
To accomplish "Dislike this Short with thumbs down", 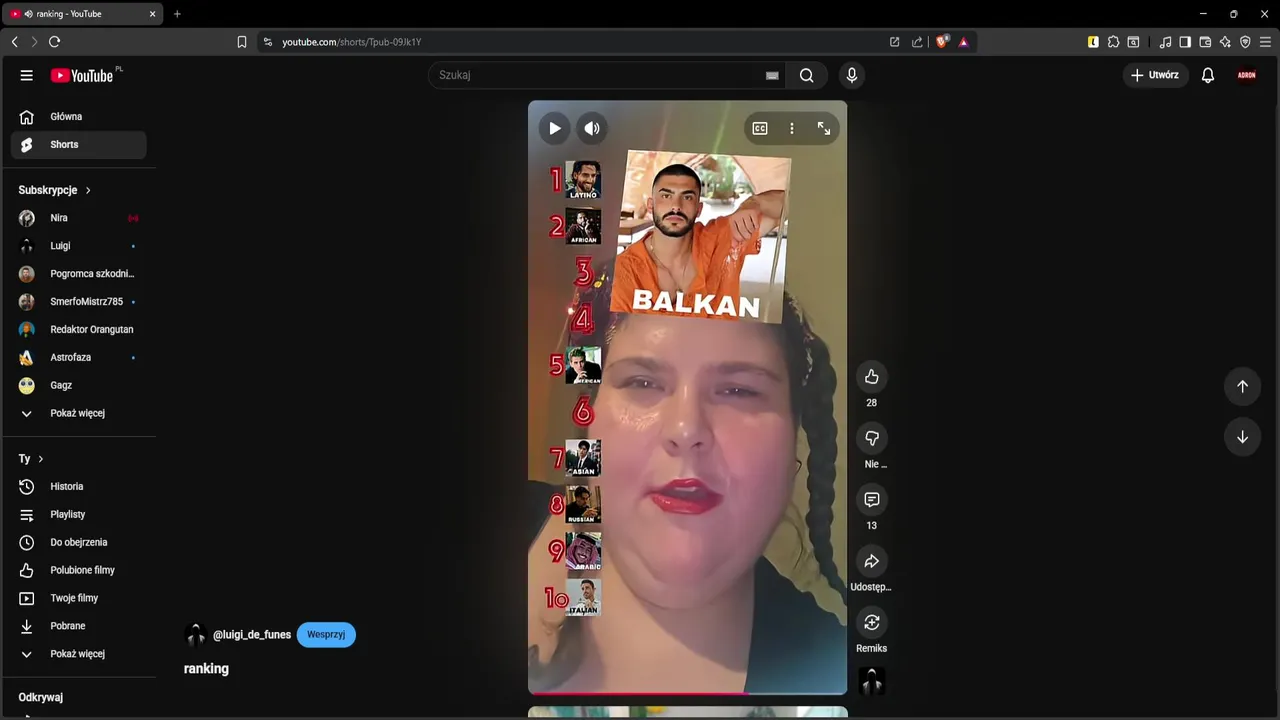I will coord(872,438).
